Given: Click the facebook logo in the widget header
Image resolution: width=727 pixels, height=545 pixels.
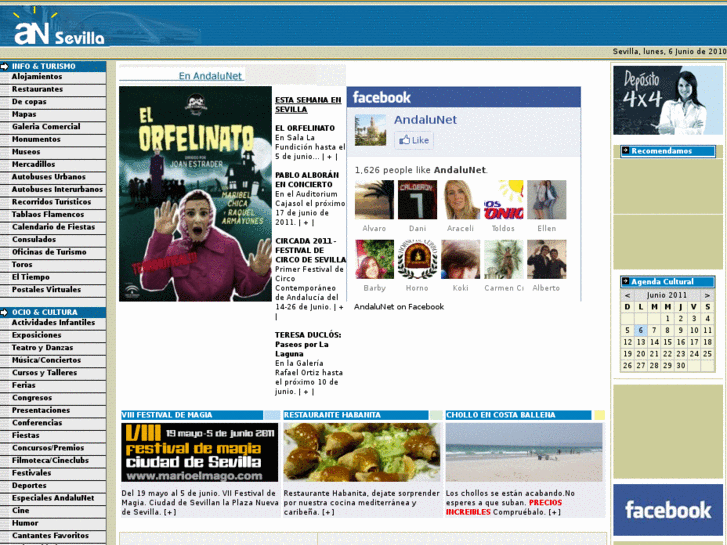Looking at the screenshot, I should point(382,97).
